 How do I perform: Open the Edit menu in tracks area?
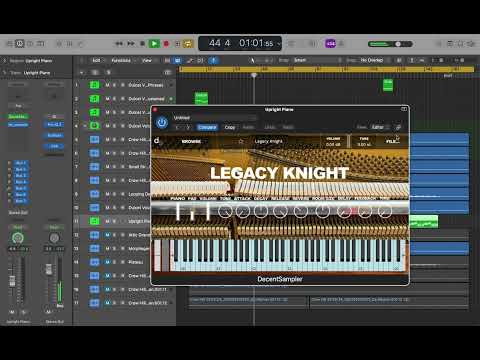point(96,60)
